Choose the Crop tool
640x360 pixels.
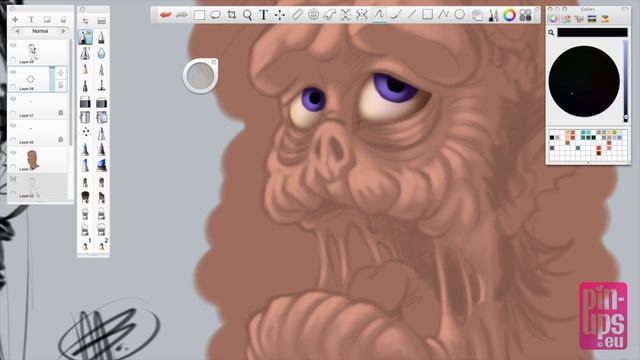231,15
